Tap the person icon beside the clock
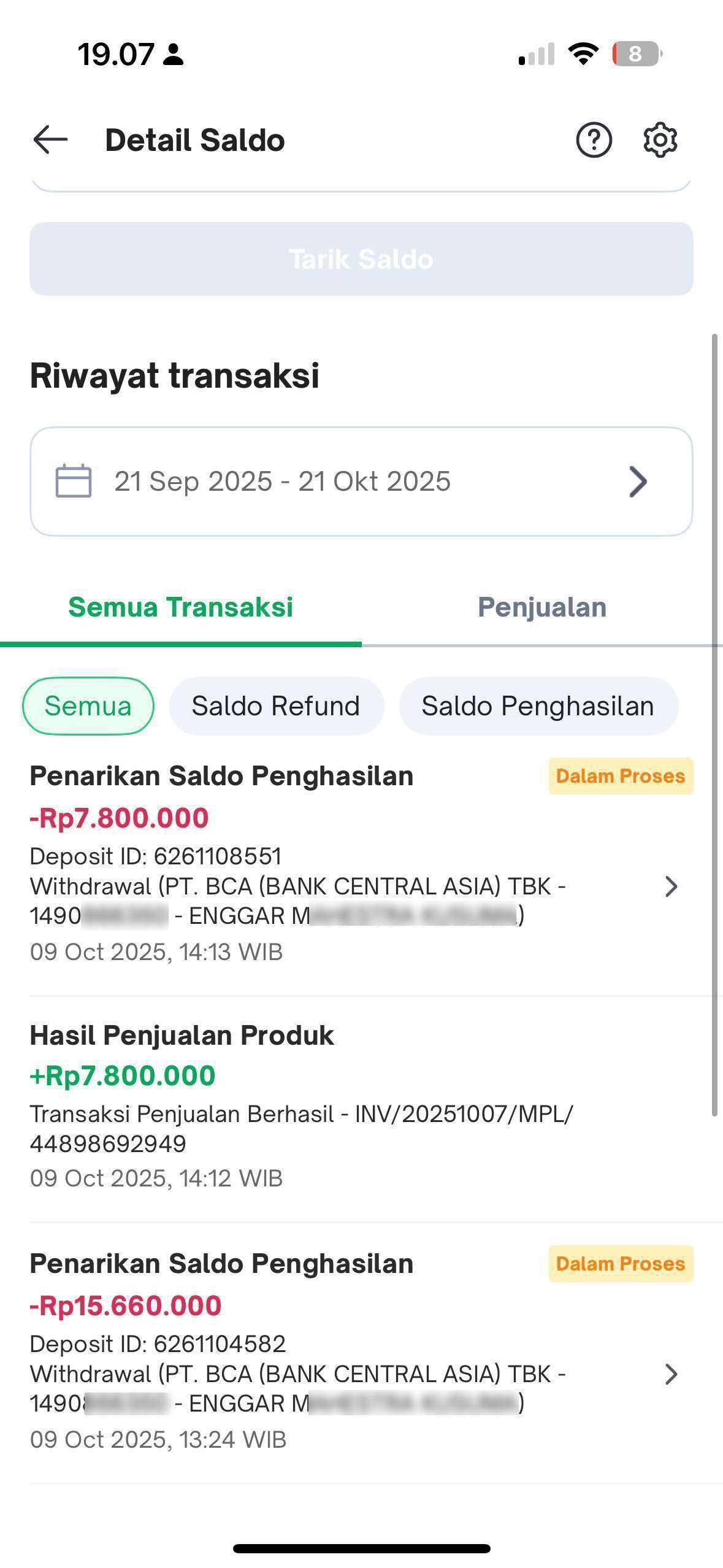Screen dimensions: 723x1568 point(174,55)
